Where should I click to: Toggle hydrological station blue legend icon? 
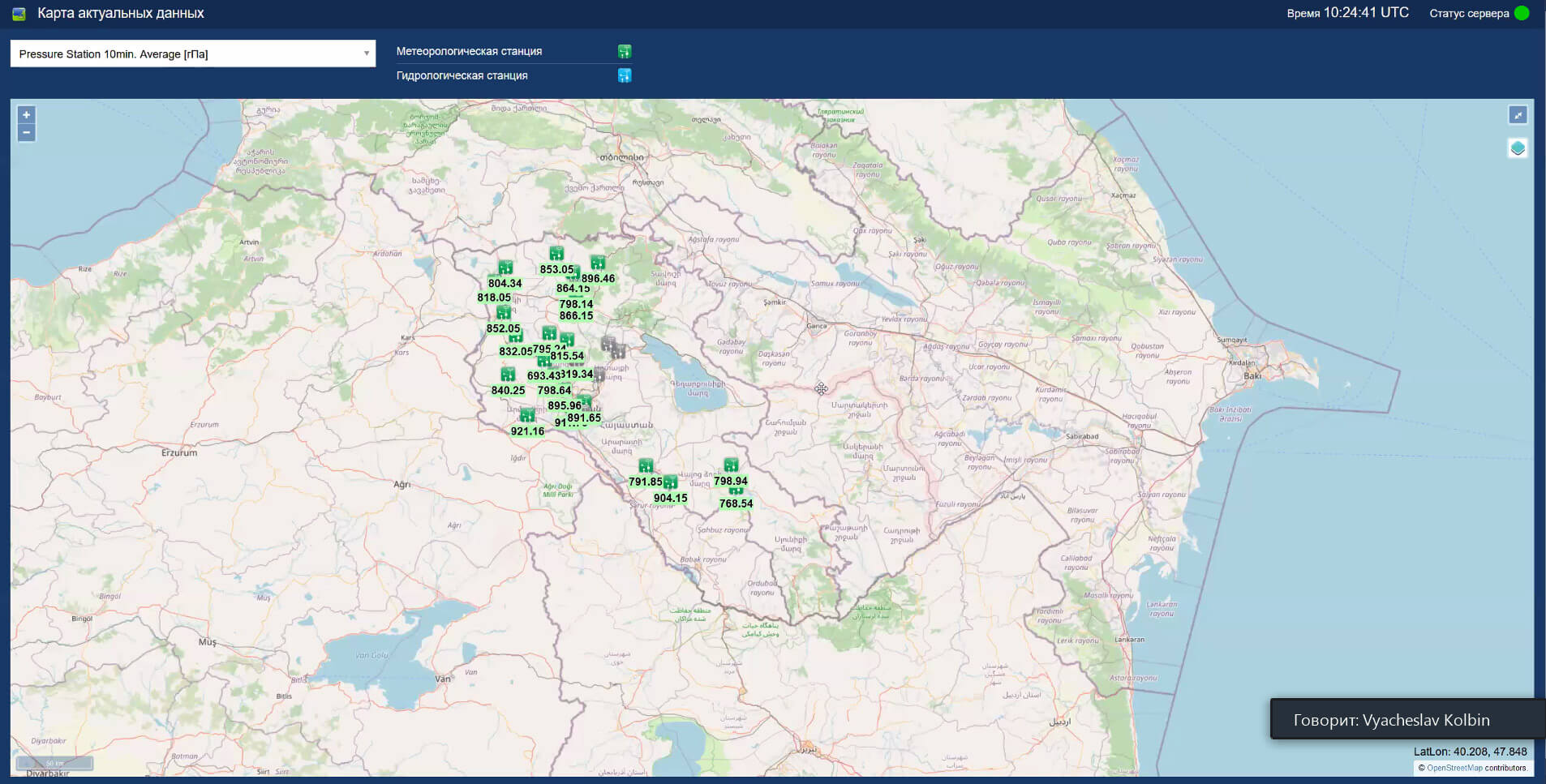(x=625, y=75)
